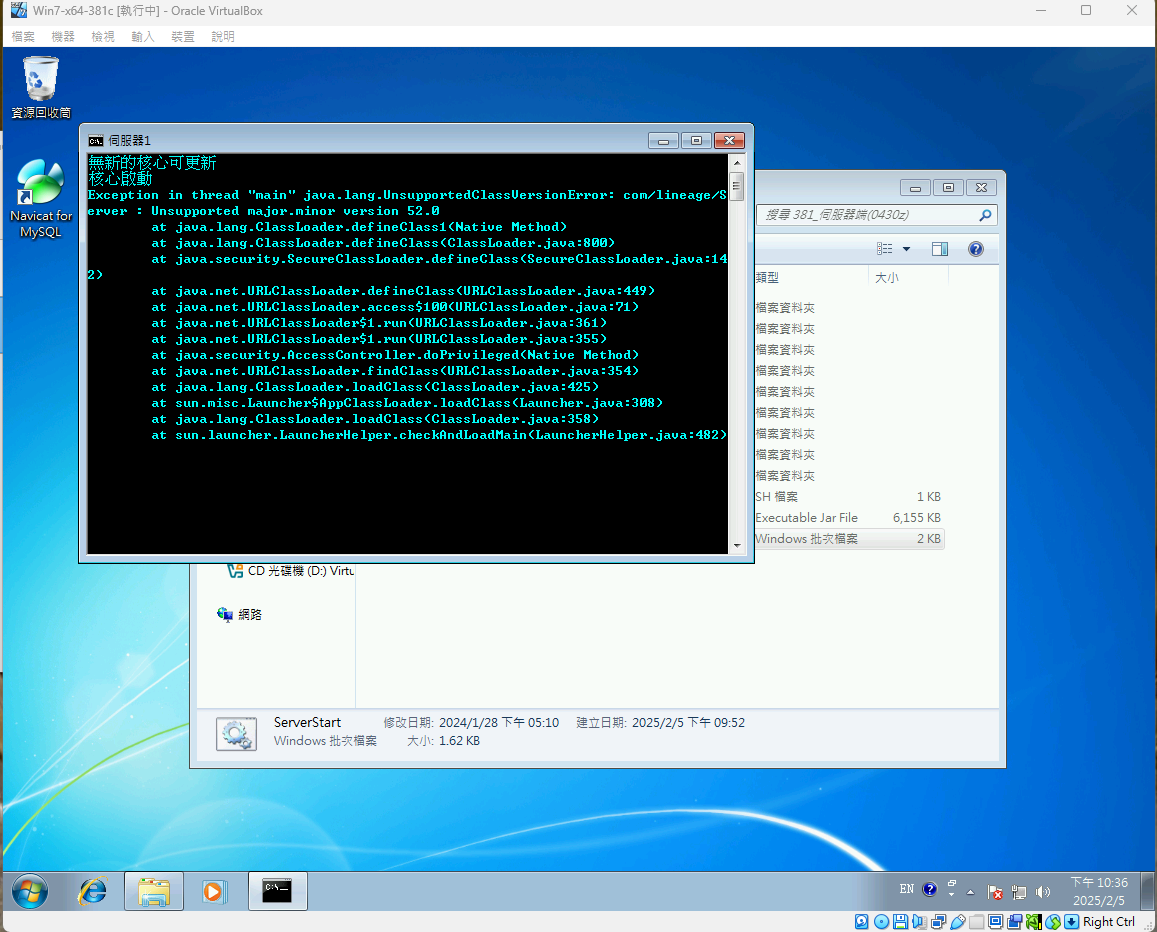This screenshot has width=1157, height=932.
Task: Click the ServerStart gear file icon in details pane
Action: point(236,733)
